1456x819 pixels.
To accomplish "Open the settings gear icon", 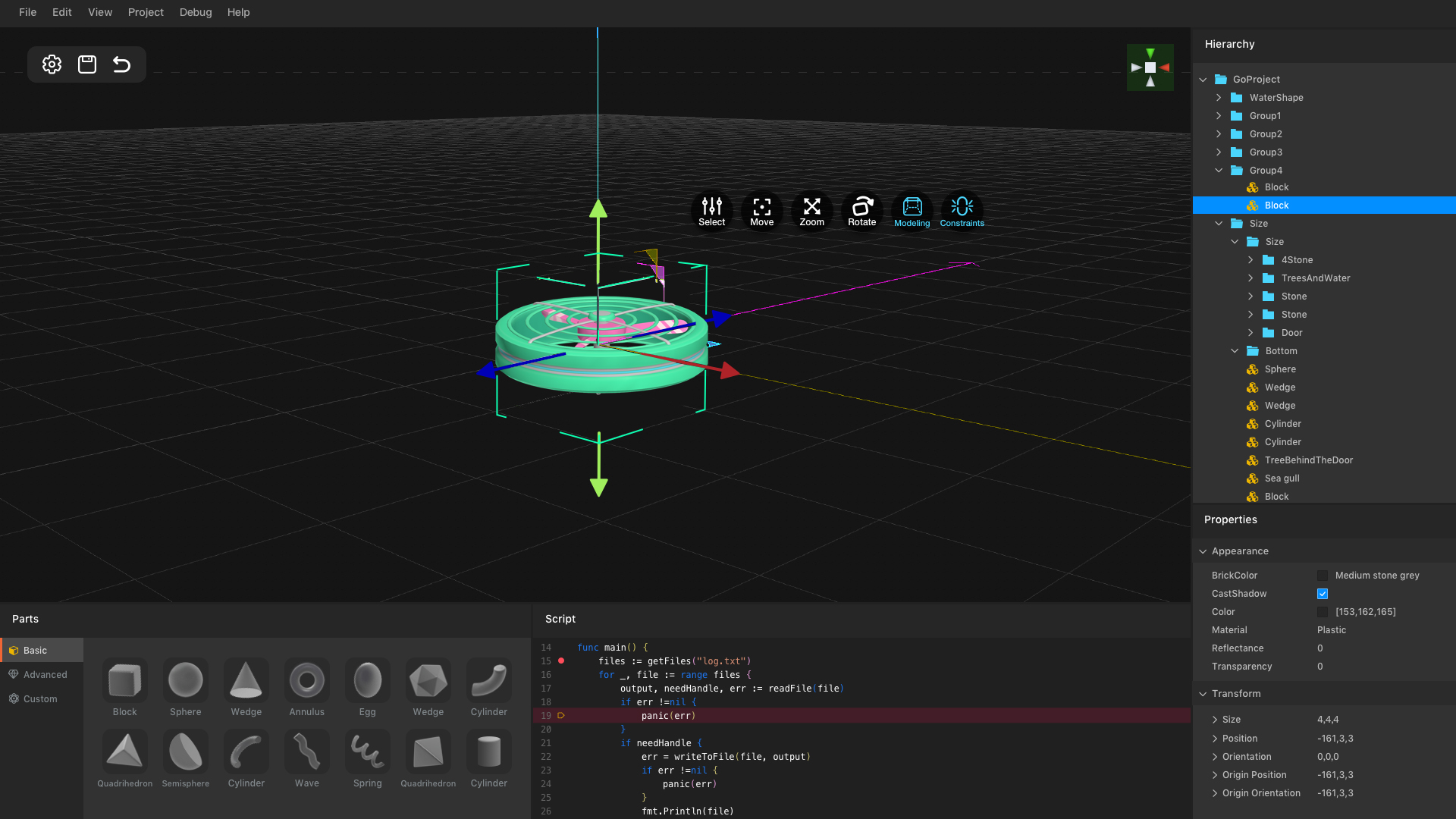I will coord(52,64).
